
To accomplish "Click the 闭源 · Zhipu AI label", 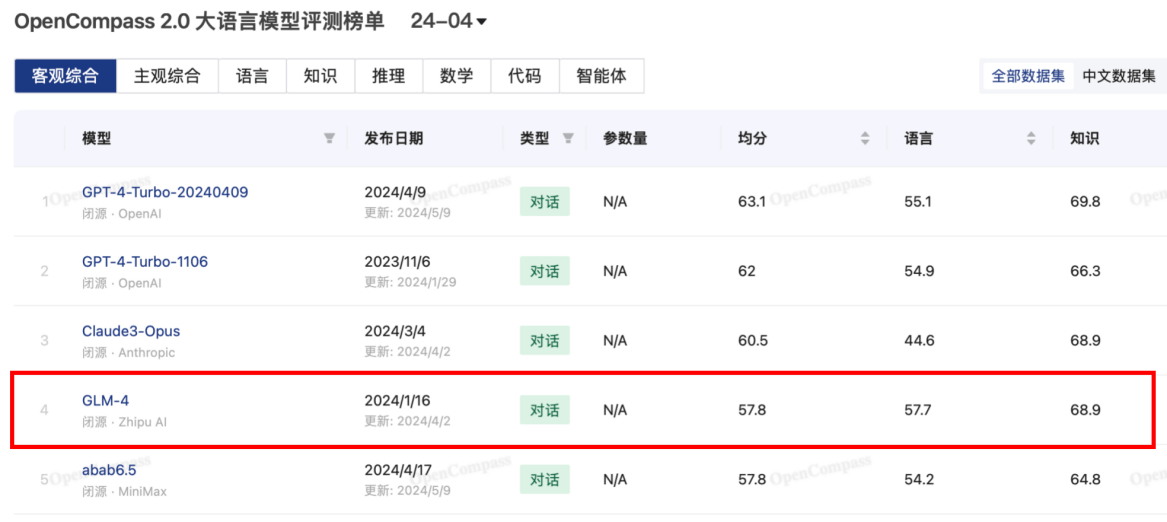I will coord(124,421).
